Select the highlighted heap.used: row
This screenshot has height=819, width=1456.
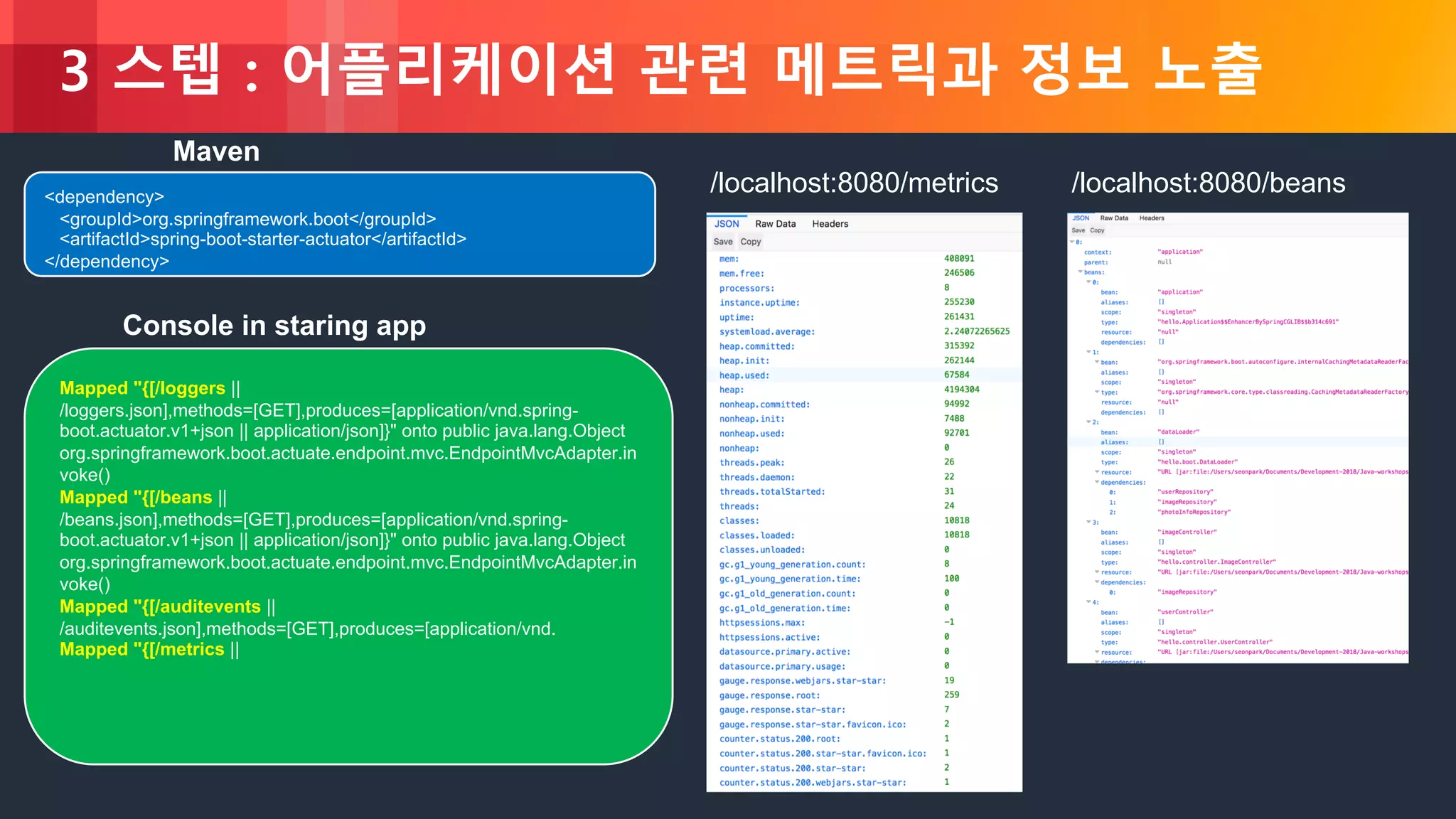click(x=864, y=375)
